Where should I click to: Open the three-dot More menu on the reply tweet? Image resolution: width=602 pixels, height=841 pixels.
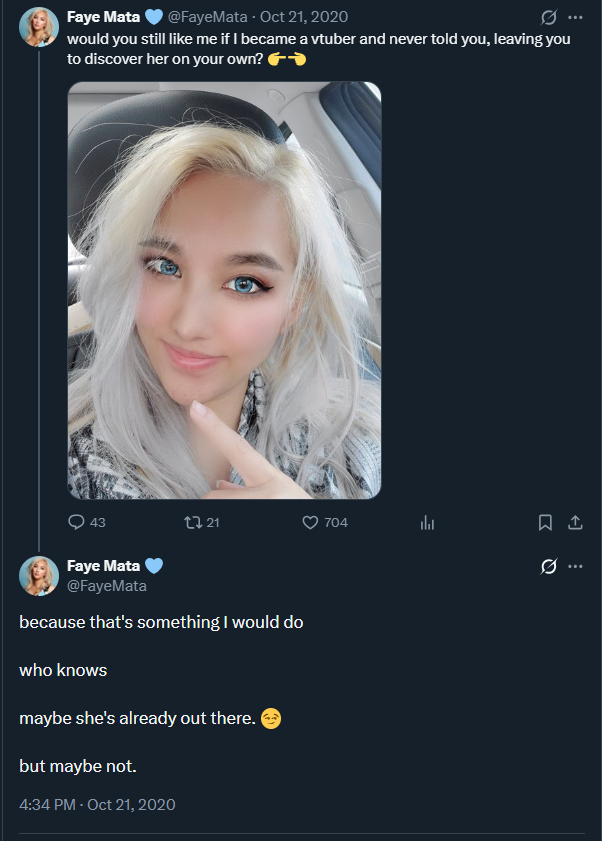(575, 566)
